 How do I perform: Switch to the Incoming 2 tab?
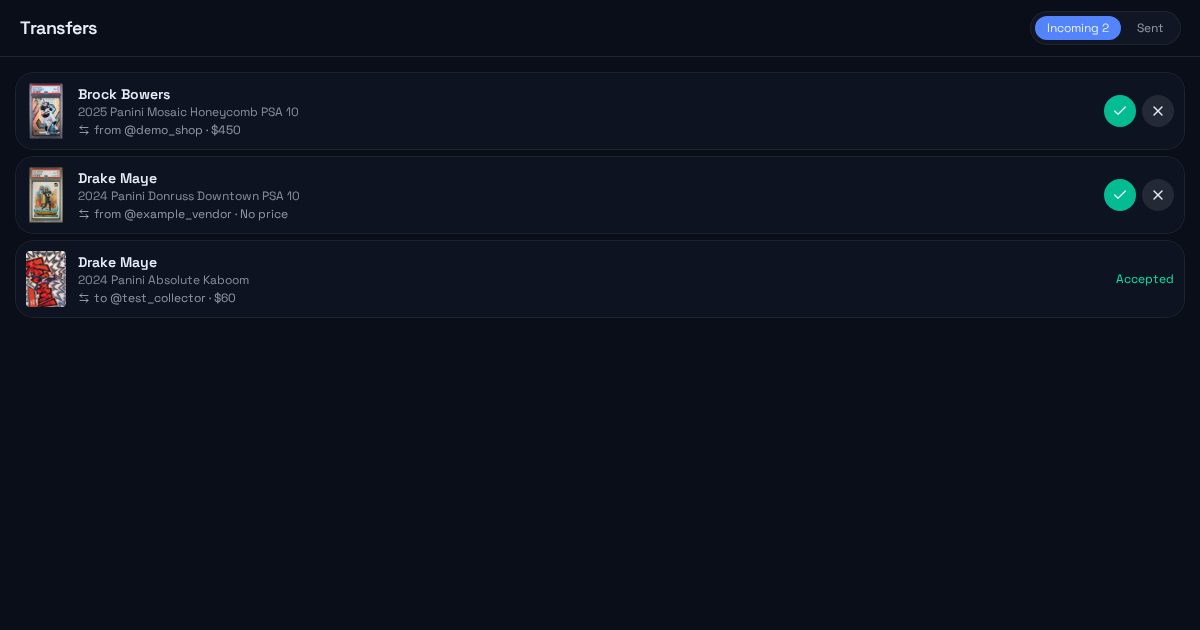[x=1077, y=28]
